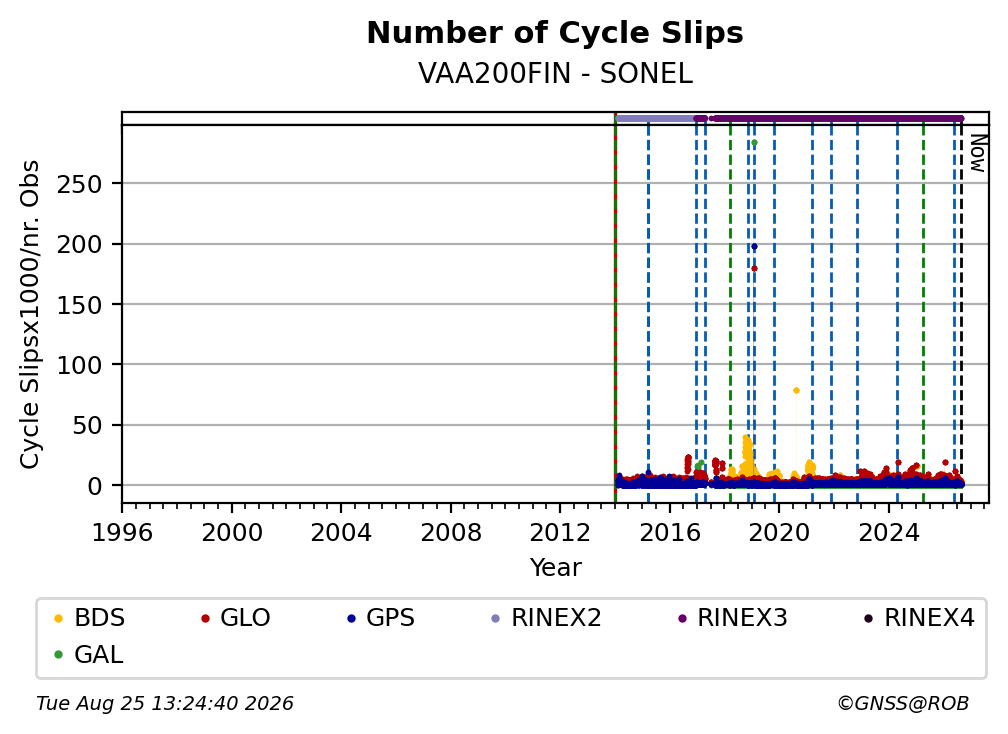Click the blue GPS legend marker
The height and width of the screenshot is (734, 1008).
(x=351, y=619)
